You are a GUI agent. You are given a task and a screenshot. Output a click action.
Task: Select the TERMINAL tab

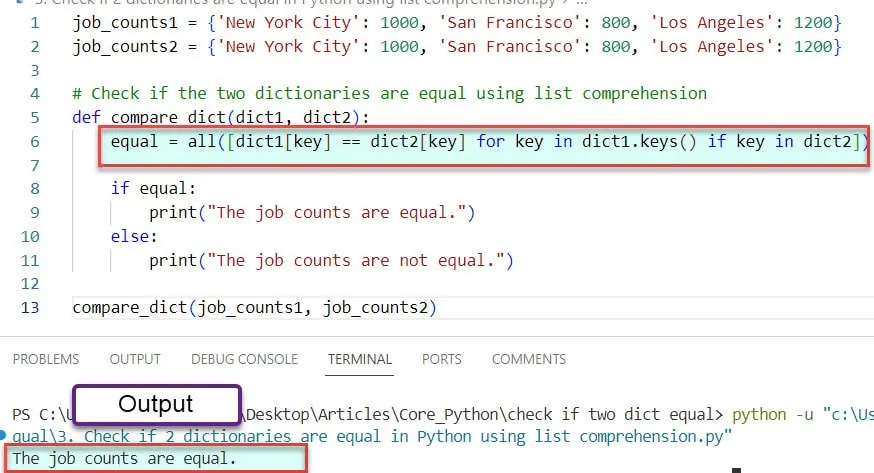(360, 359)
